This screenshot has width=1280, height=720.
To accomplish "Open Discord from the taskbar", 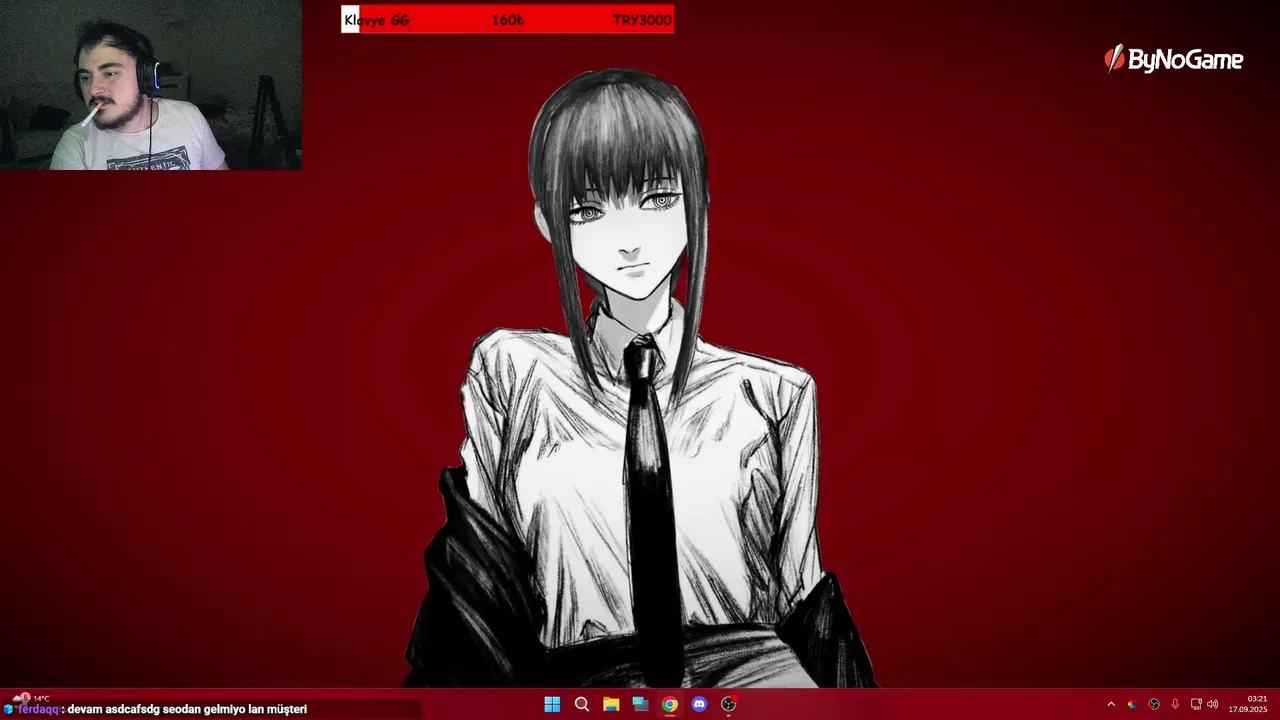I will coord(699,704).
